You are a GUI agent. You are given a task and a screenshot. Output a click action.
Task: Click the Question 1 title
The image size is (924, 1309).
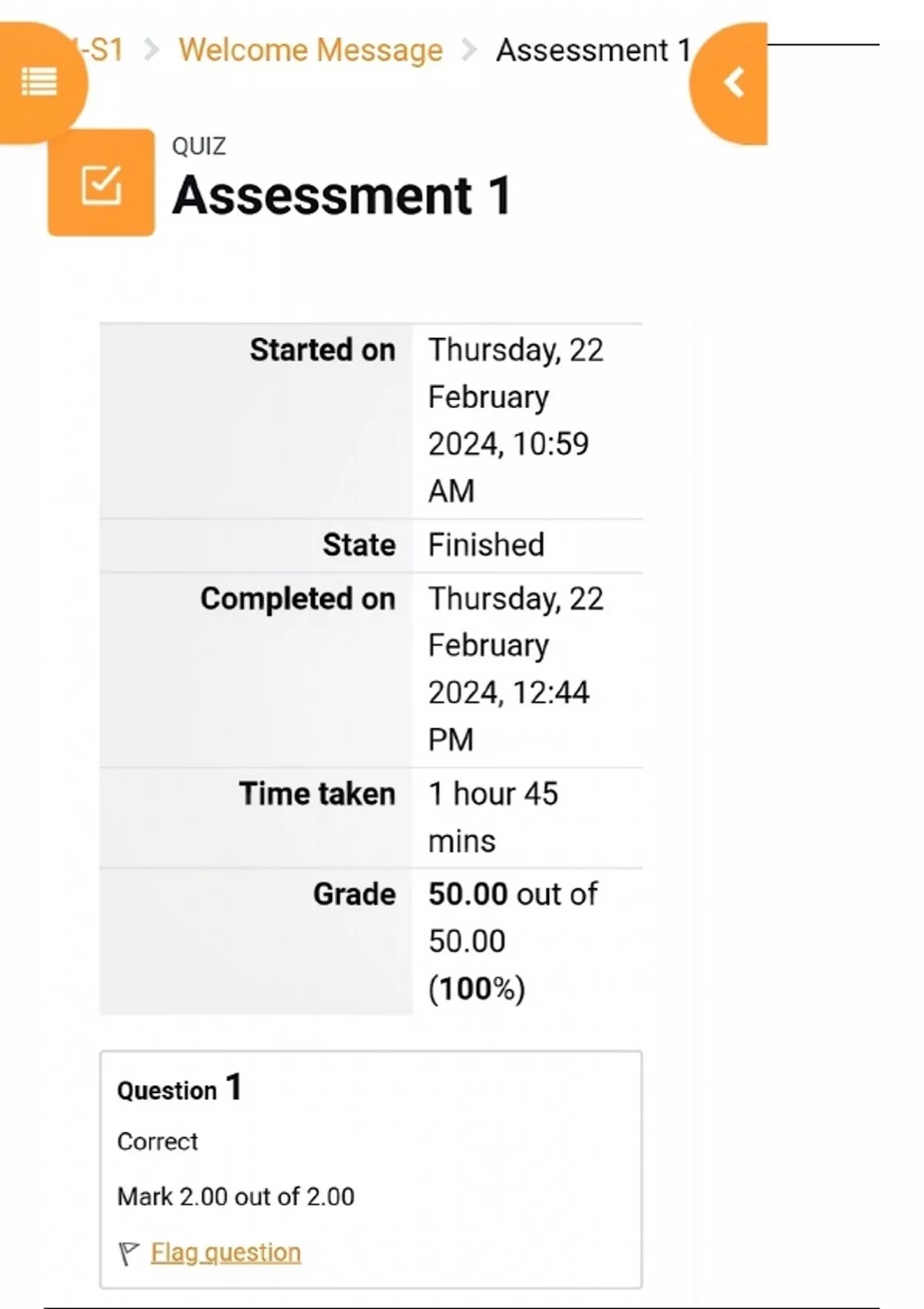pos(179,1089)
